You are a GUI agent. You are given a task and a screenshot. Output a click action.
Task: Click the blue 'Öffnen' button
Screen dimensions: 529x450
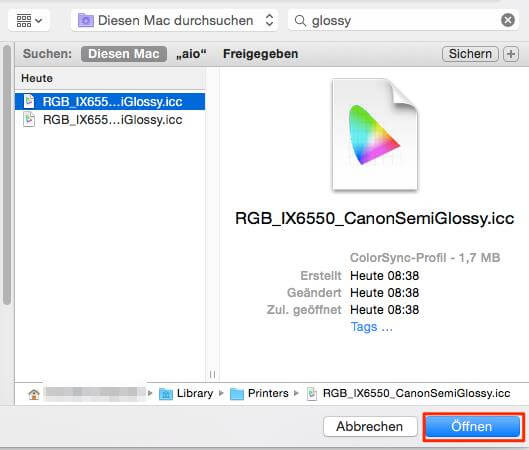point(472,426)
